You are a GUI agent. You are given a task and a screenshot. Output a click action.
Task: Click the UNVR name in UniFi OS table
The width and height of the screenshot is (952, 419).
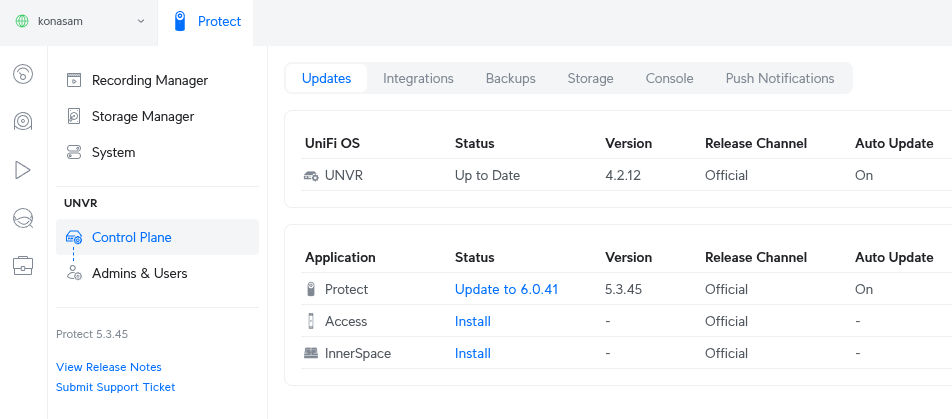pos(344,175)
